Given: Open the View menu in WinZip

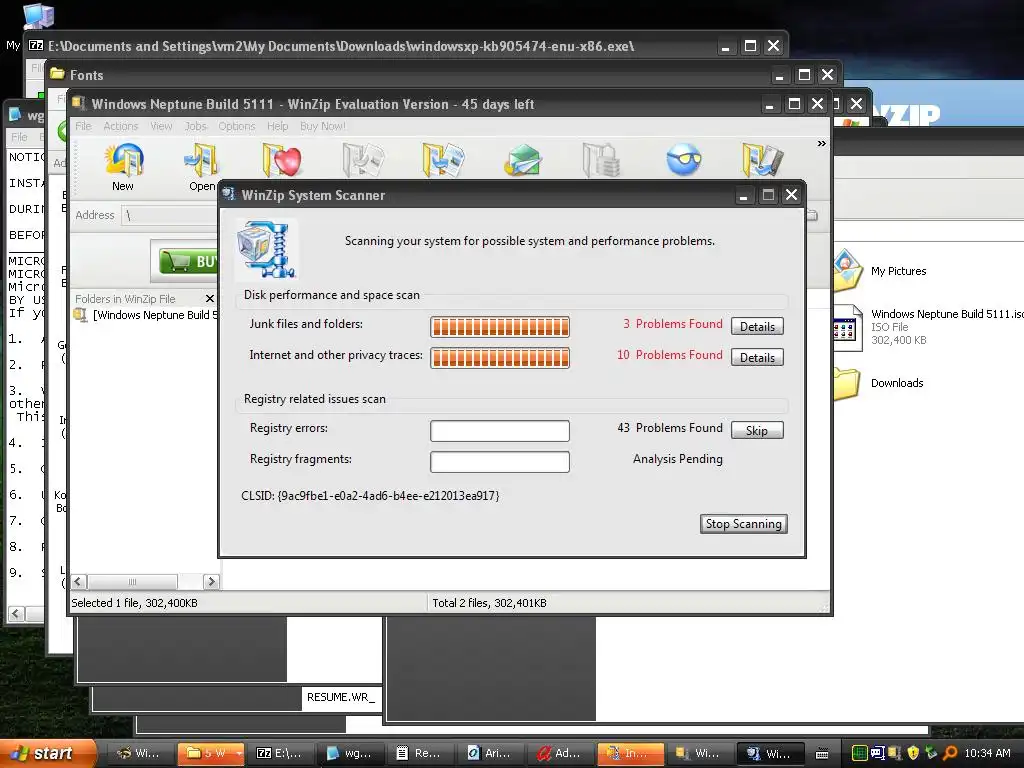Looking at the screenshot, I should 161,126.
